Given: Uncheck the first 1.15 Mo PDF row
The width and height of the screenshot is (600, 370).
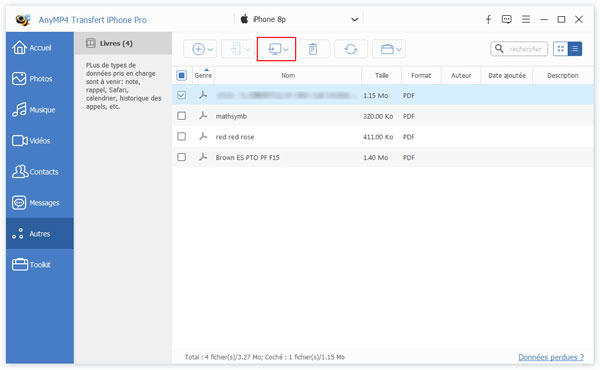Looking at the screenshot, I should [181, 95].
